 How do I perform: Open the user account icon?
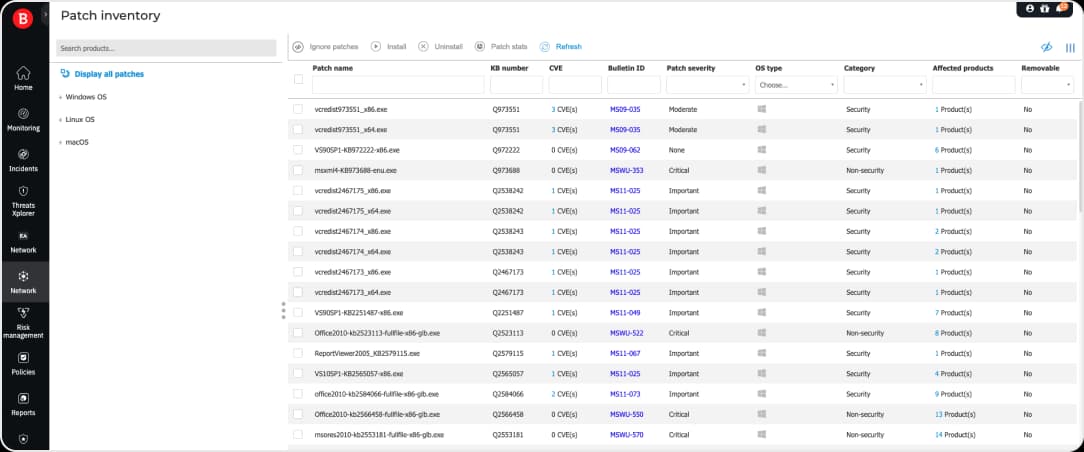coord(1030,8)
